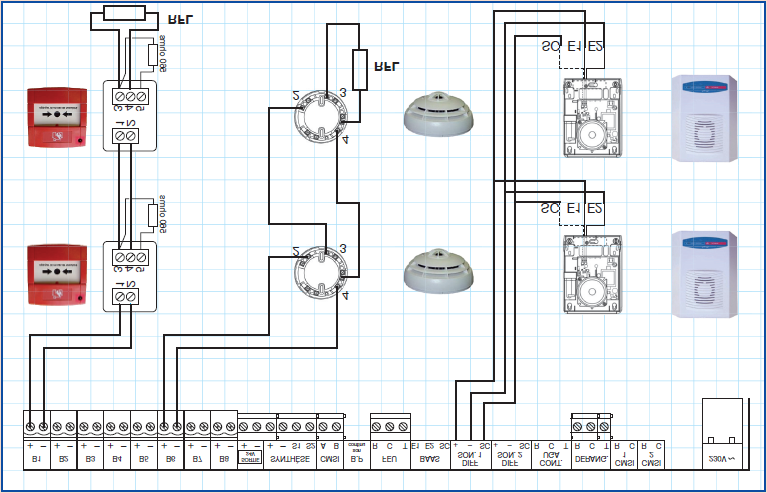Click the B8 terminal label
Image resolution: width=767 pixels, height=493 pixels.
(224, 459)
